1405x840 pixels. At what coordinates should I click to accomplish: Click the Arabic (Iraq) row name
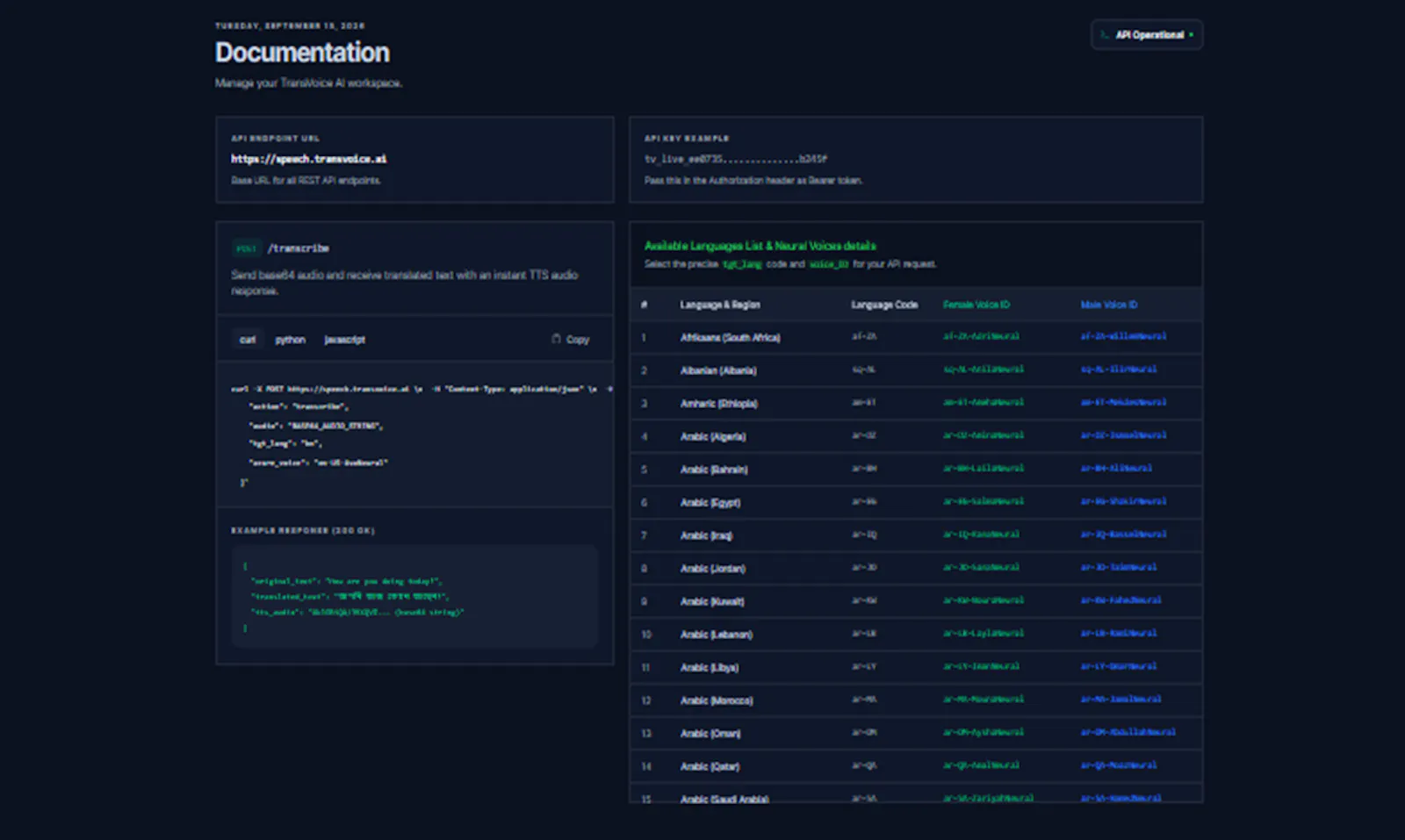pyautogui.click(x=706, y=535)
